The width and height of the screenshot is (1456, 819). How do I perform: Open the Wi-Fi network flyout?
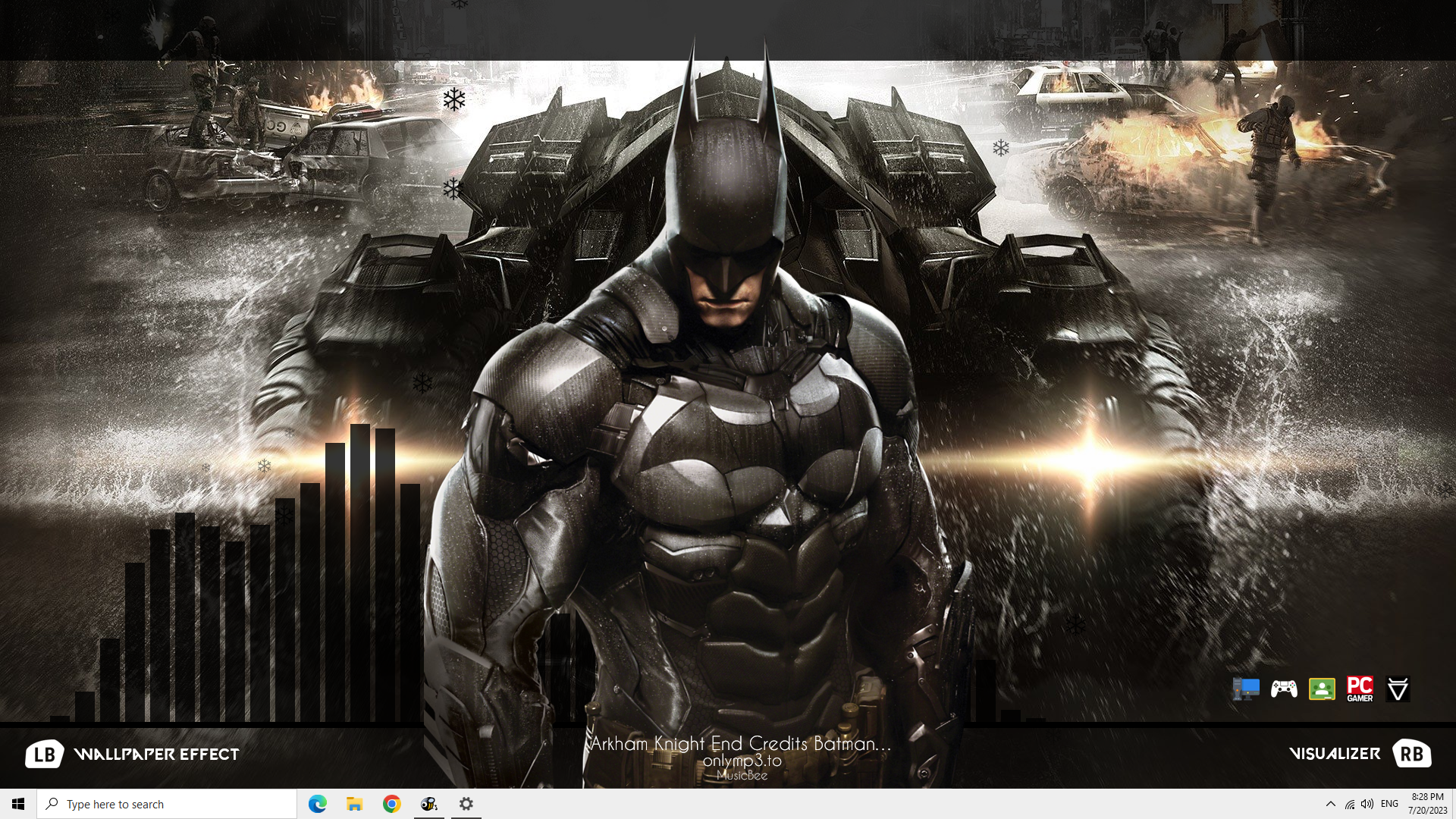click(1350, 804)
